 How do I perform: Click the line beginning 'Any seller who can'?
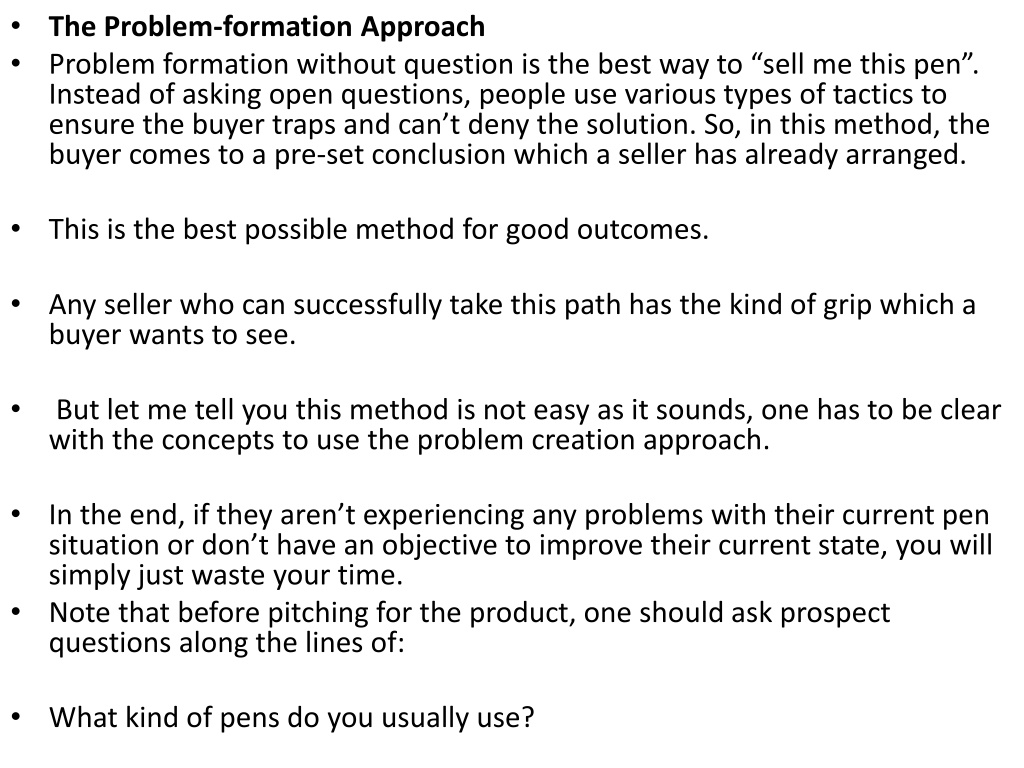pyautogui.click(x=512, y=305)
